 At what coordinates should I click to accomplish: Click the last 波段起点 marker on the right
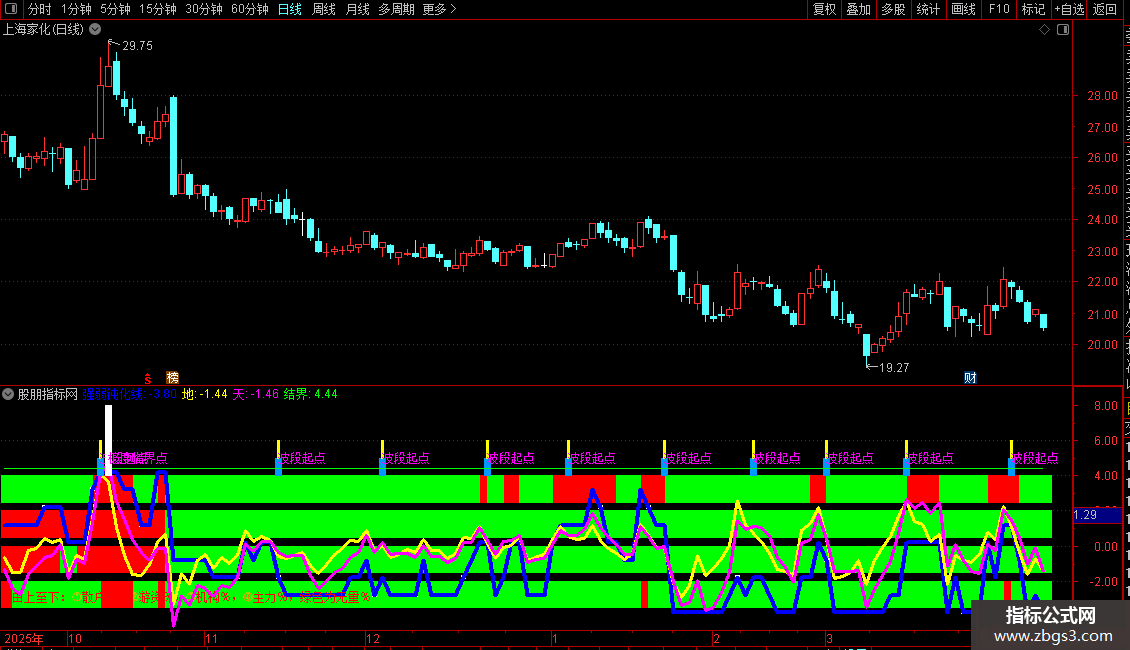[1036, 458]
